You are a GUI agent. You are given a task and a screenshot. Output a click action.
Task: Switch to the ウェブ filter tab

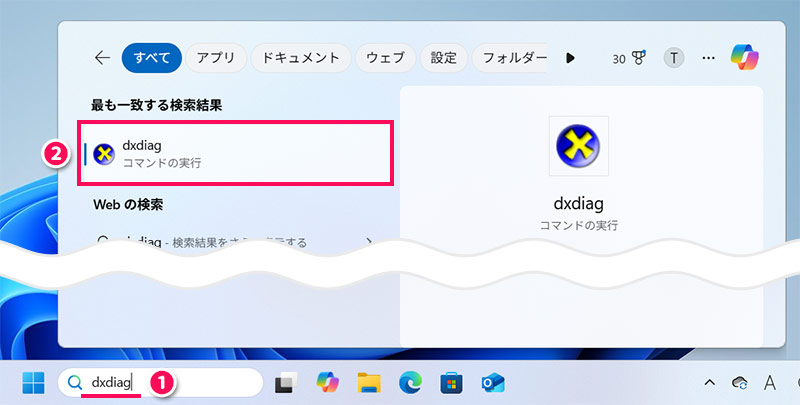tap(386, 58)
